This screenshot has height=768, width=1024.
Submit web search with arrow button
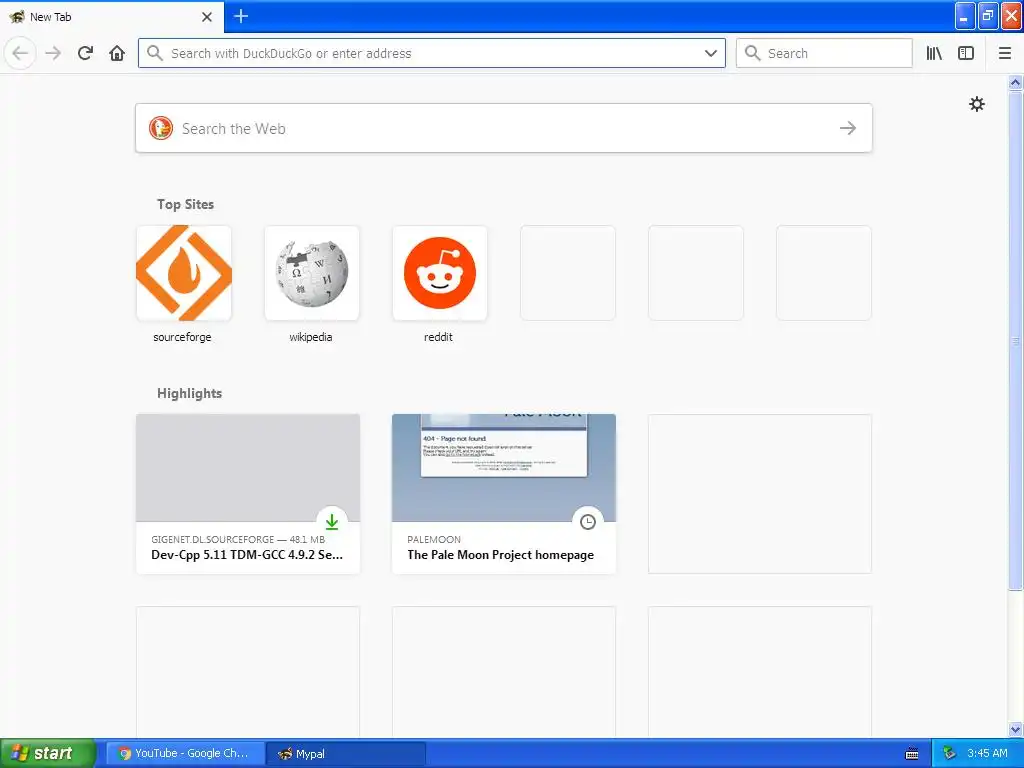[x=848, y=128]
